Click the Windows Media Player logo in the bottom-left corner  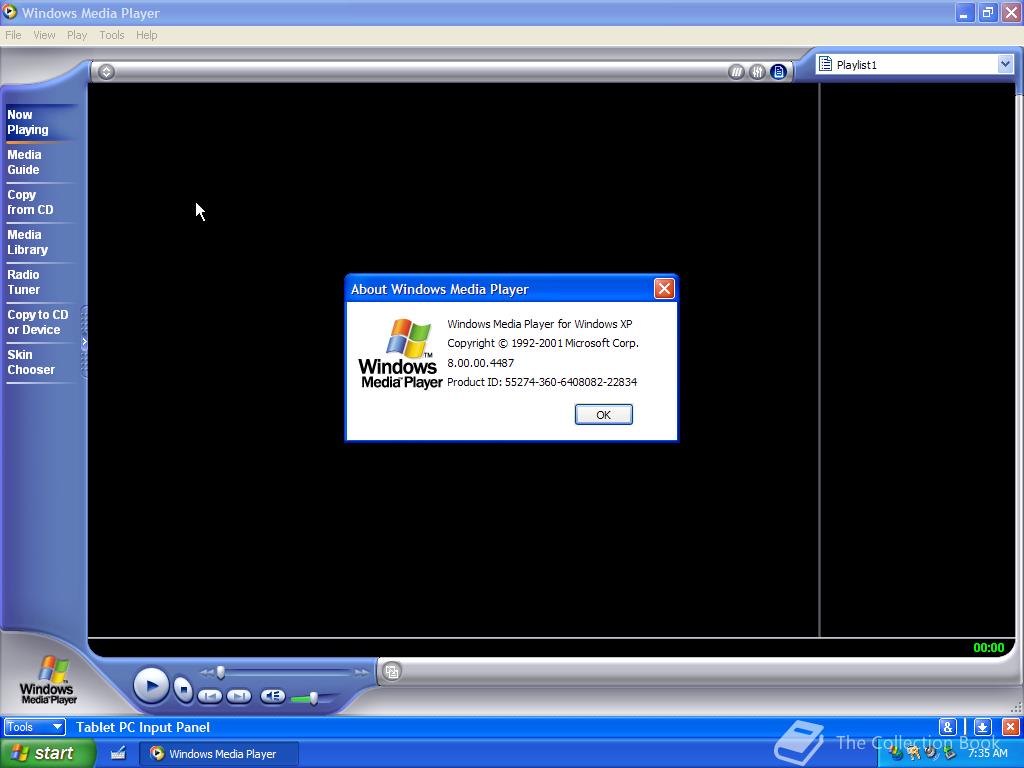tap(48, 681)
